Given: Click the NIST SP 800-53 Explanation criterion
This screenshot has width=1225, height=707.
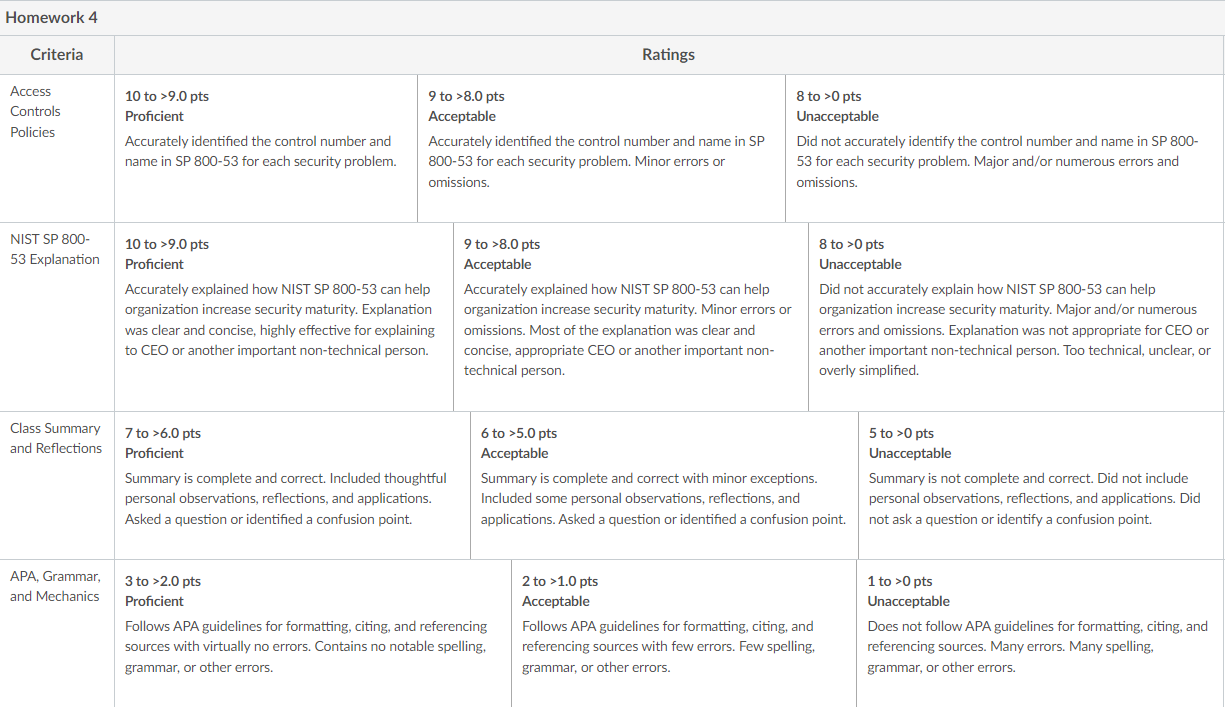Looking at the screenshot, I should (x=55, y=249).
